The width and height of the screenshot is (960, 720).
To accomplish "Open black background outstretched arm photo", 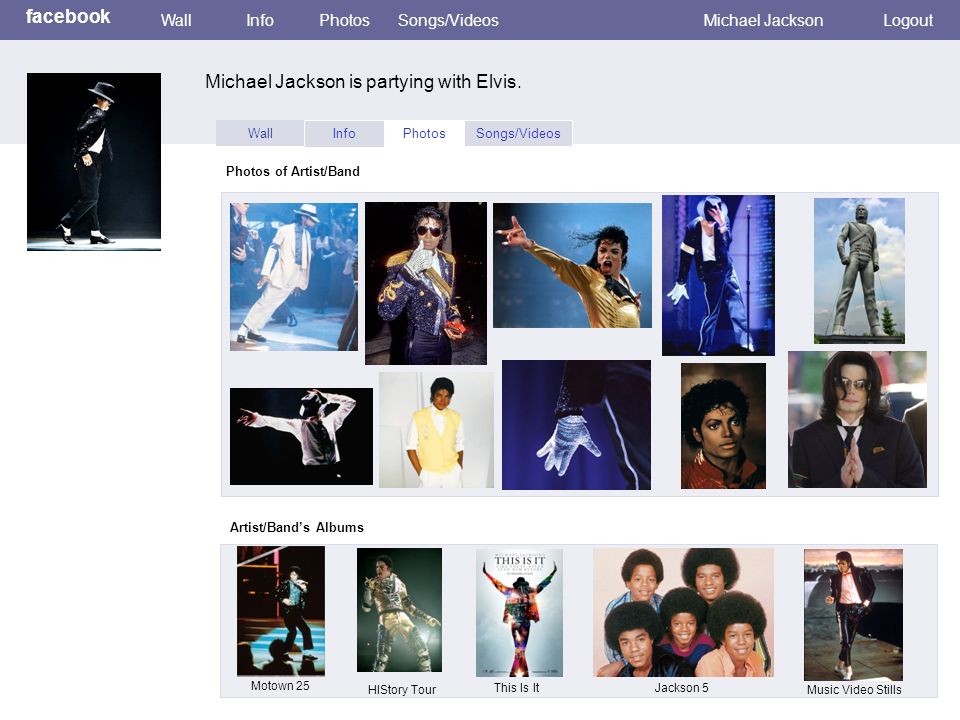I will 301,436.
